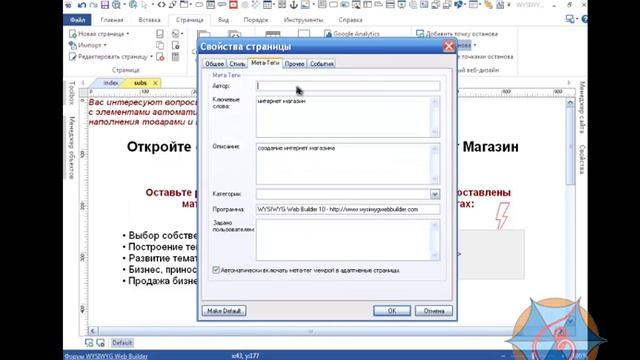Screen dimensions: 640x360
Task: Expand the Import dropdown arrow
Action: [105, 45]
